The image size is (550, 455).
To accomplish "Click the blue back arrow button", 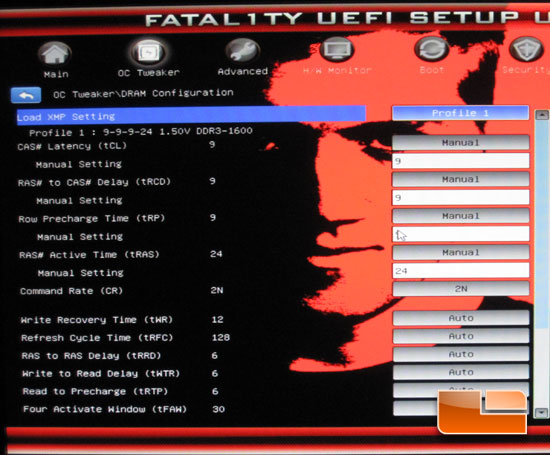I will [26, 95].
